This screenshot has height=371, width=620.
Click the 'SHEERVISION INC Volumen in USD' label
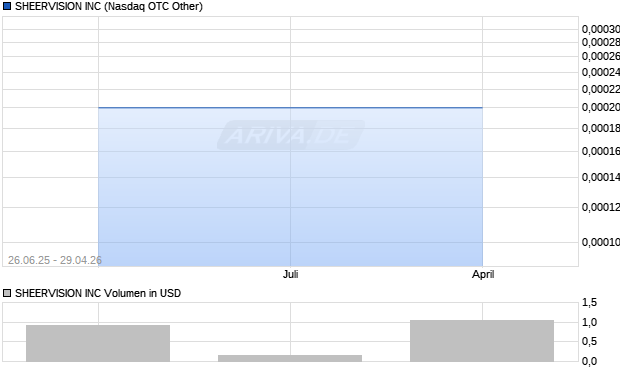(98, 293)
